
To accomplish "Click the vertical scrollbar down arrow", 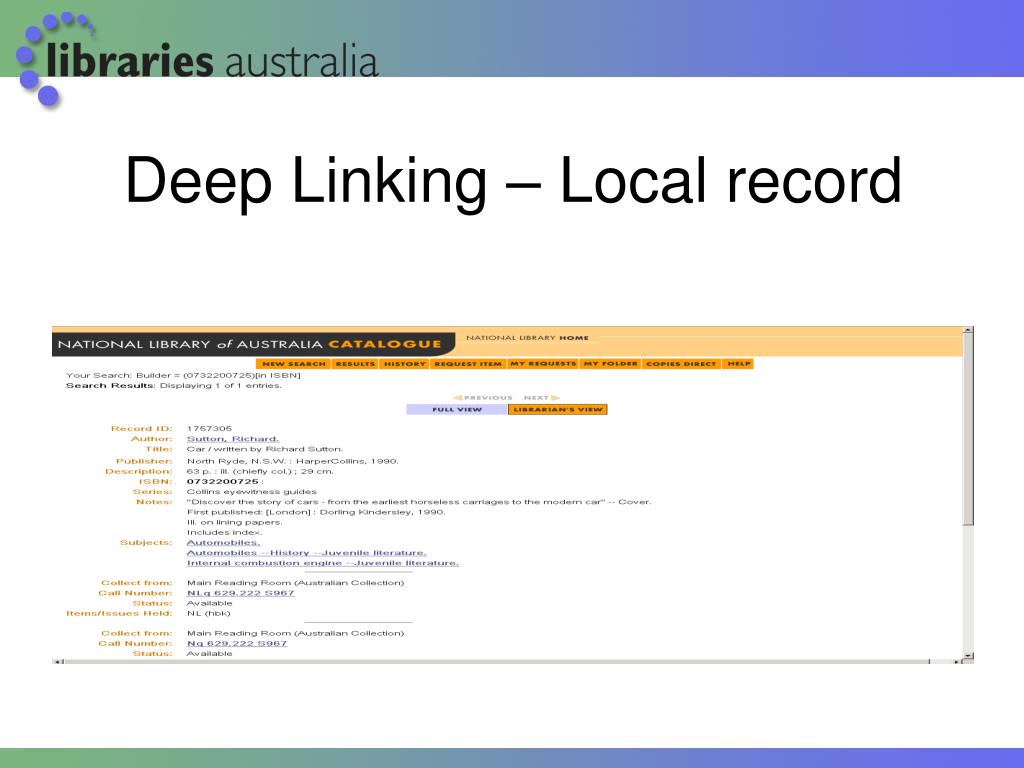I will 968,655.
